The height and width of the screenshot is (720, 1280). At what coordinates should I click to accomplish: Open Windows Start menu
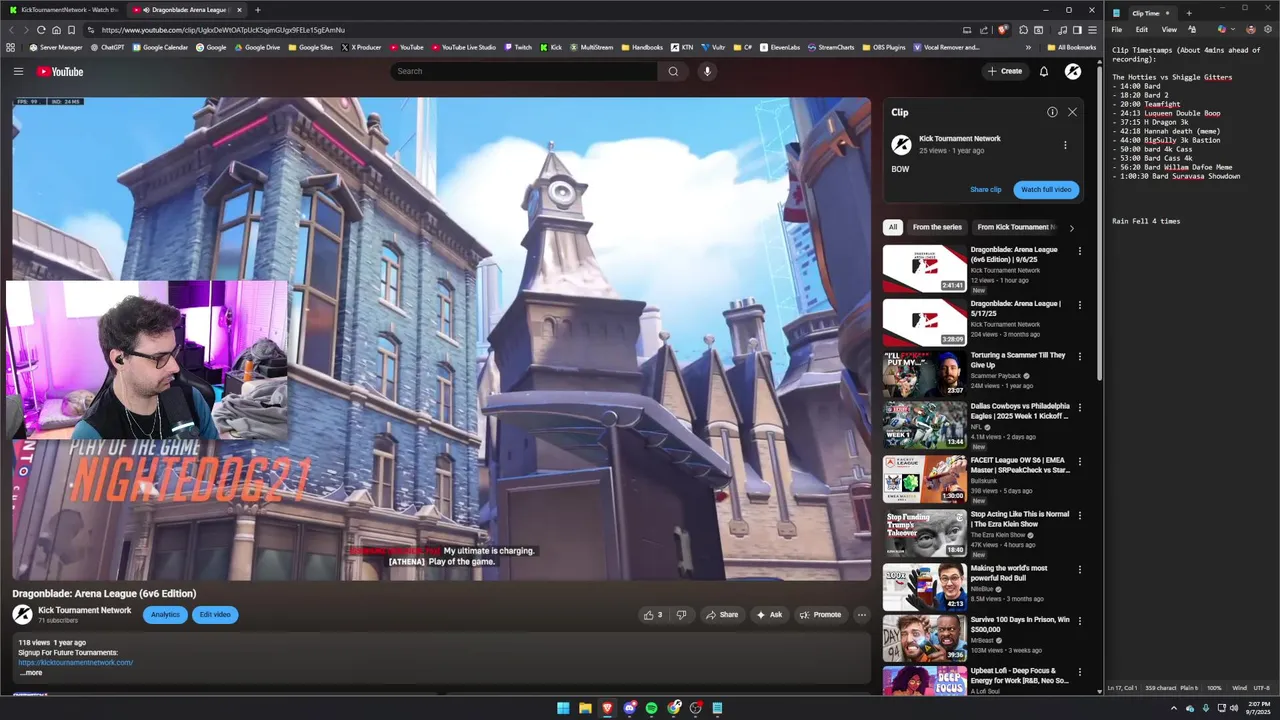(563, 708)
